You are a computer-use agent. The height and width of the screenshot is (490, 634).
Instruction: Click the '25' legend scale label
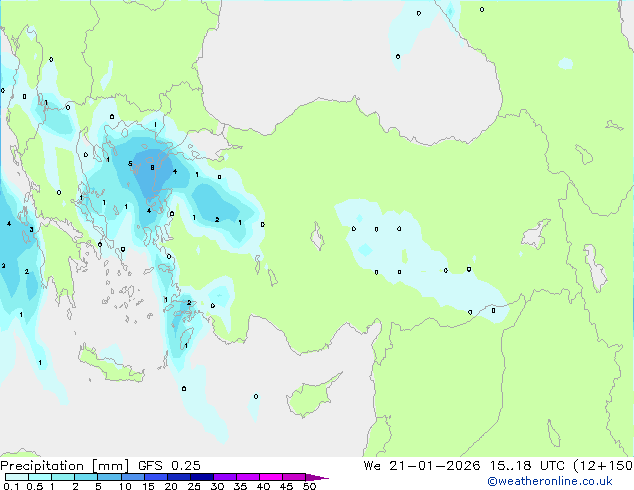point(194,486)
